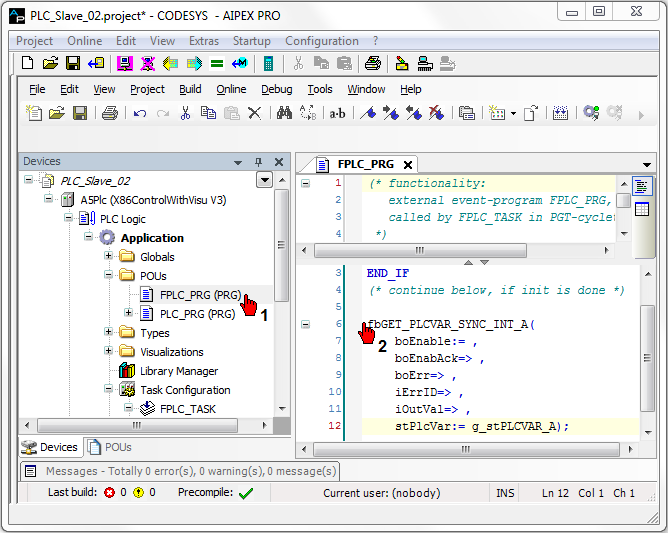
Task: Collapse the Application node
Action: (x=88, y=236)
